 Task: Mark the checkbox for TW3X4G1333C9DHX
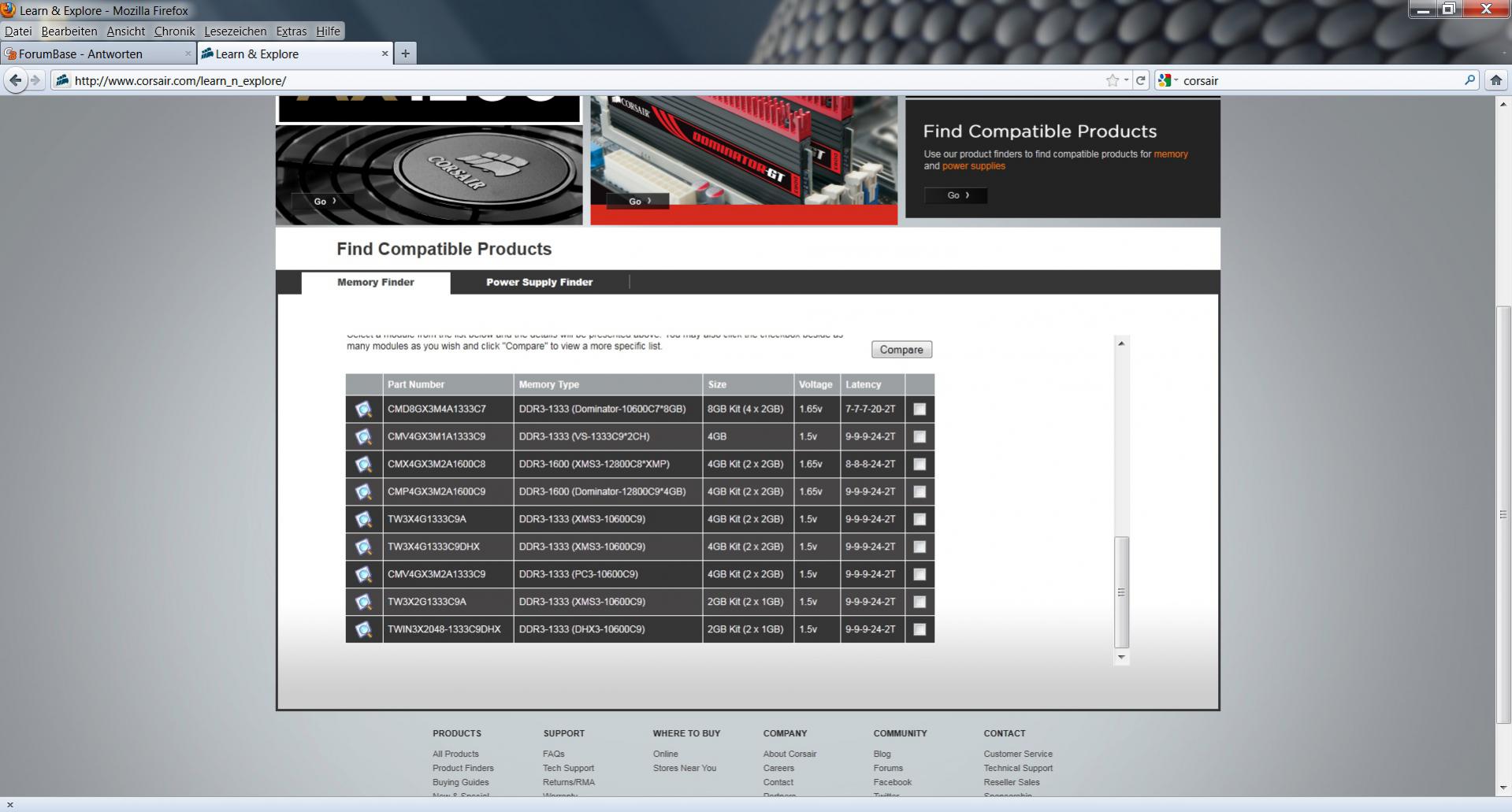[919, 547]
